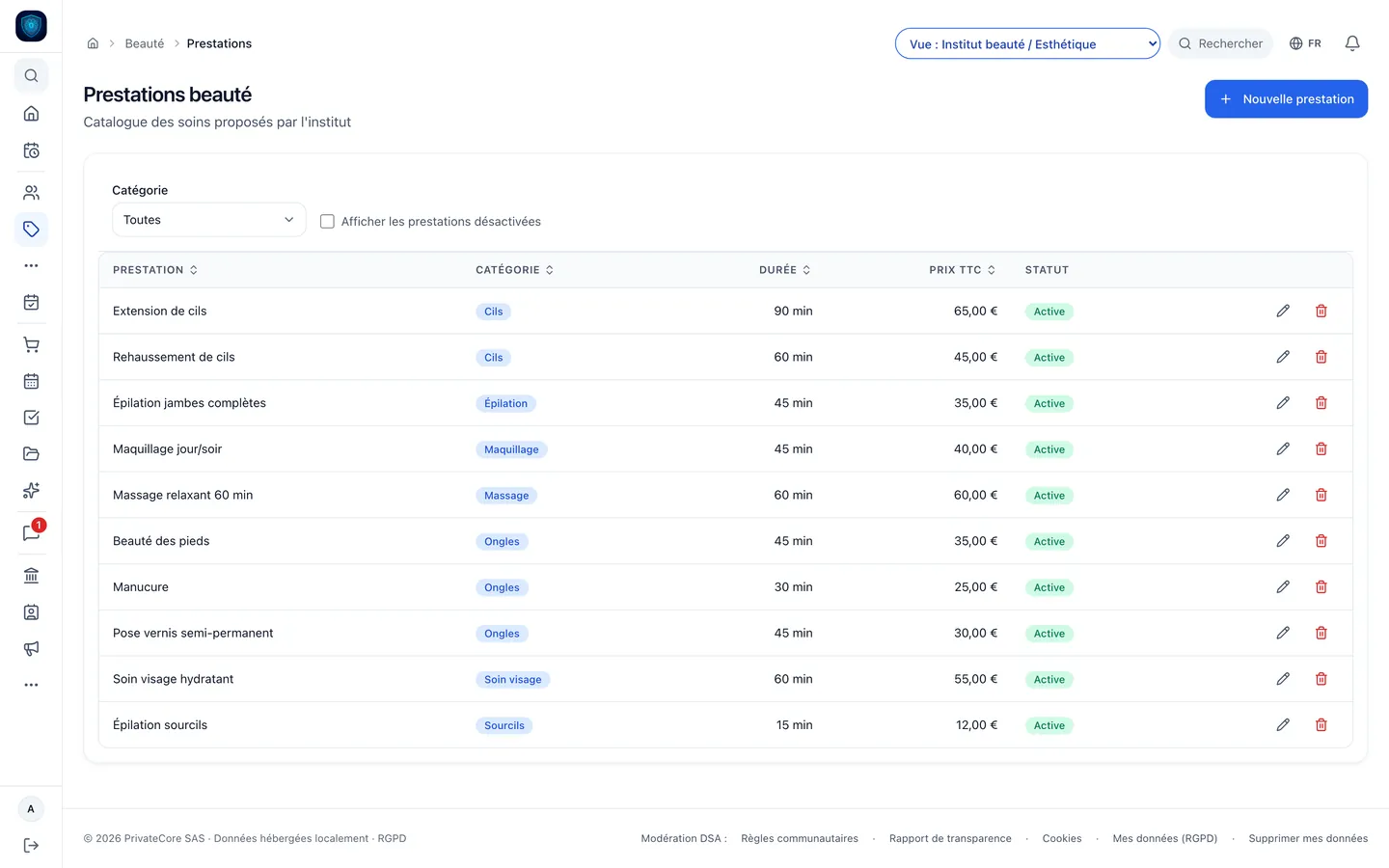Sort table by Prix TTC column
This screenshot has width=1389, height=868.
pyautogui.click(x=963, y=270)
